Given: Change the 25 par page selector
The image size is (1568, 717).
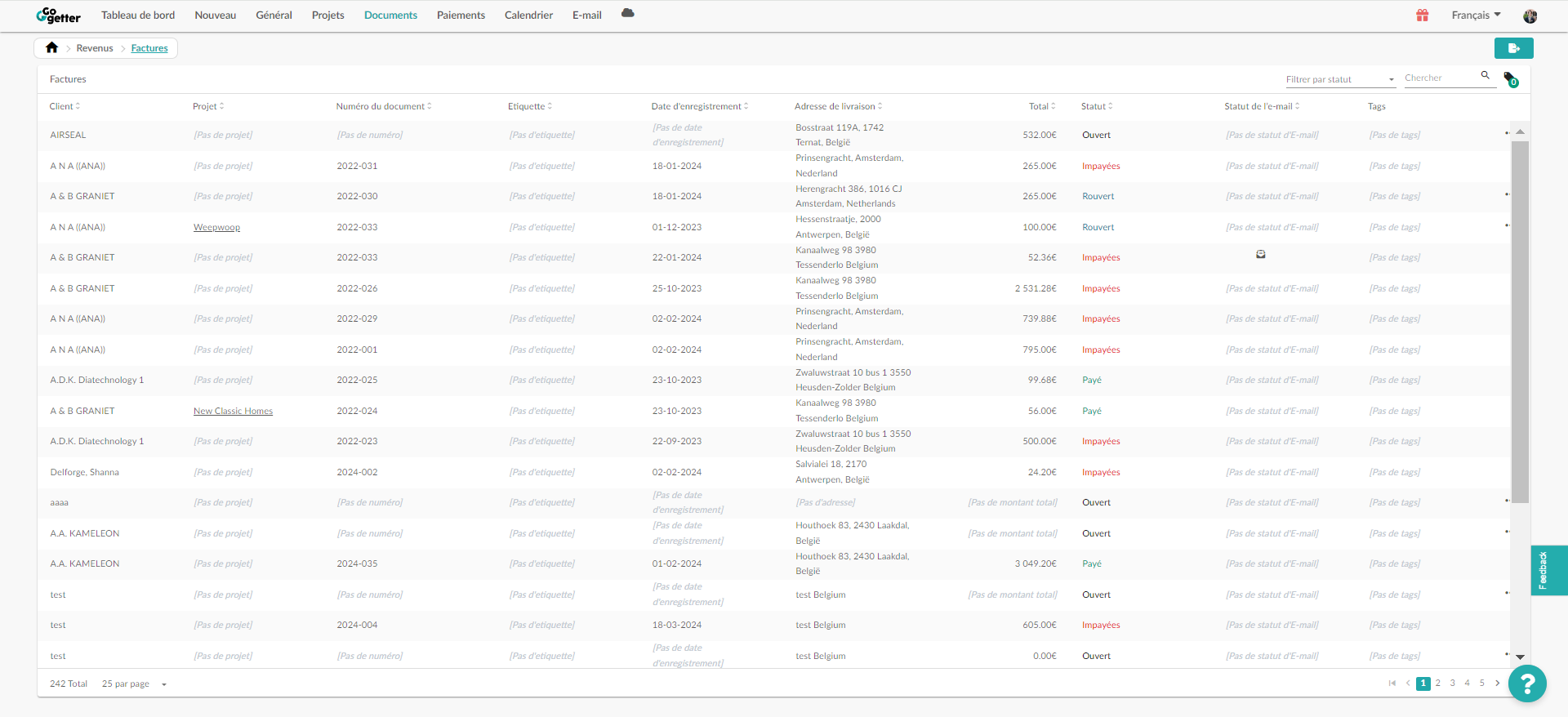Looking at the screenshot, I should click(x=134, y=684).
